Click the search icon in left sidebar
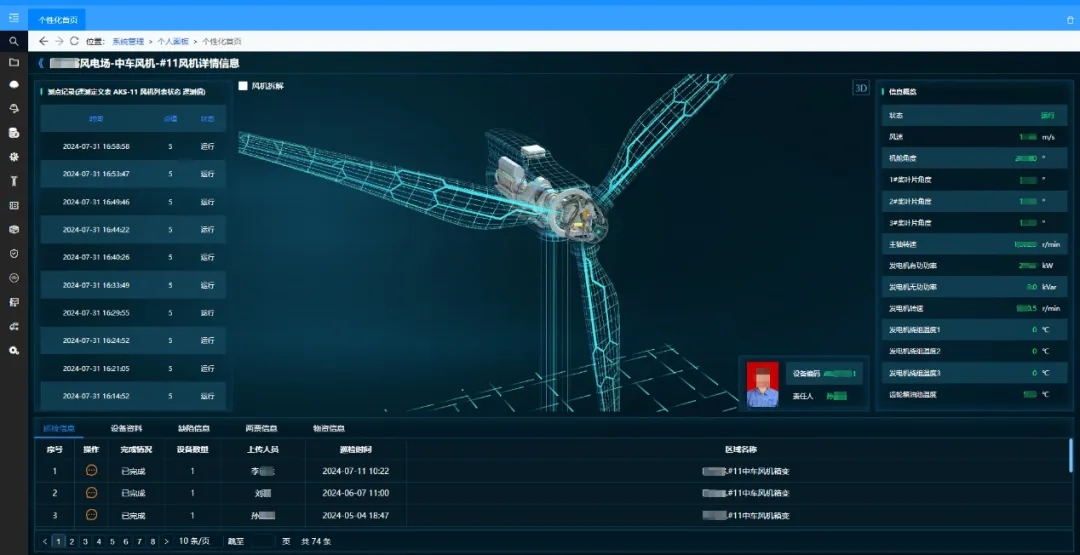Screen dimensions: 1080x555 [x=14, y=42]
